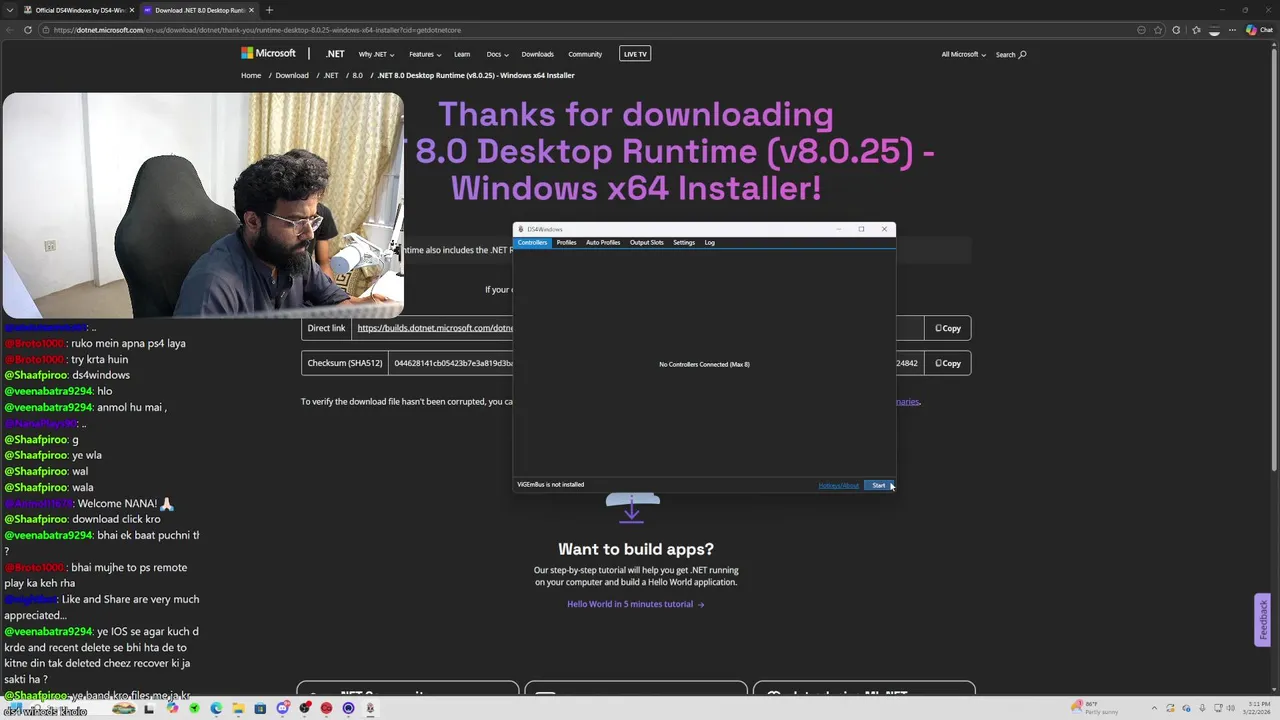Open the DS4Windows Settings tab
The width and height of the screenshot is (1280, 720).
(x=684, y=242)
